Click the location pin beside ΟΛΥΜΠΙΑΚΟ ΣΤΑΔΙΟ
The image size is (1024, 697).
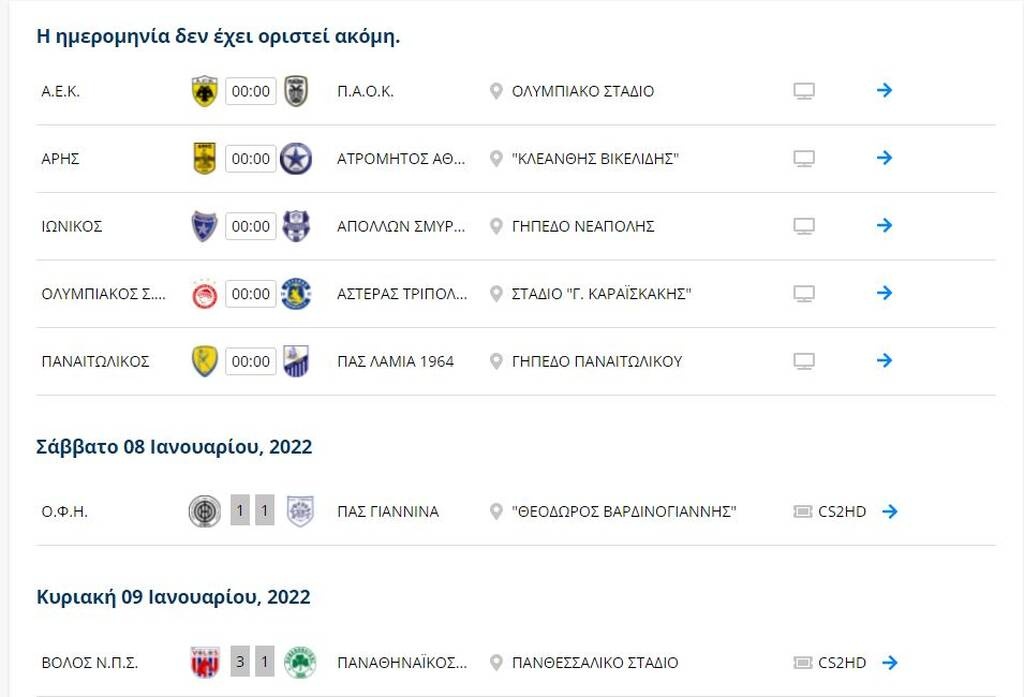tap(495, 90)
